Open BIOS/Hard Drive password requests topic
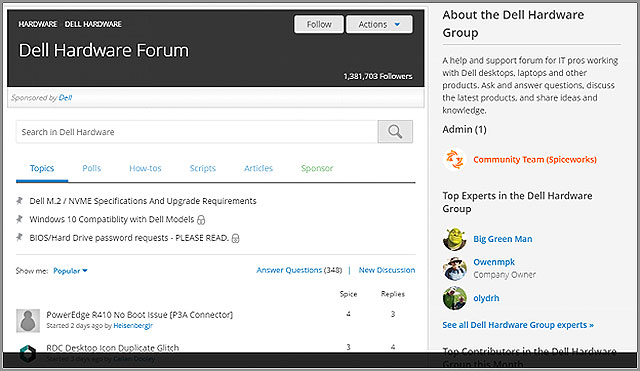 tap(129, 238)
